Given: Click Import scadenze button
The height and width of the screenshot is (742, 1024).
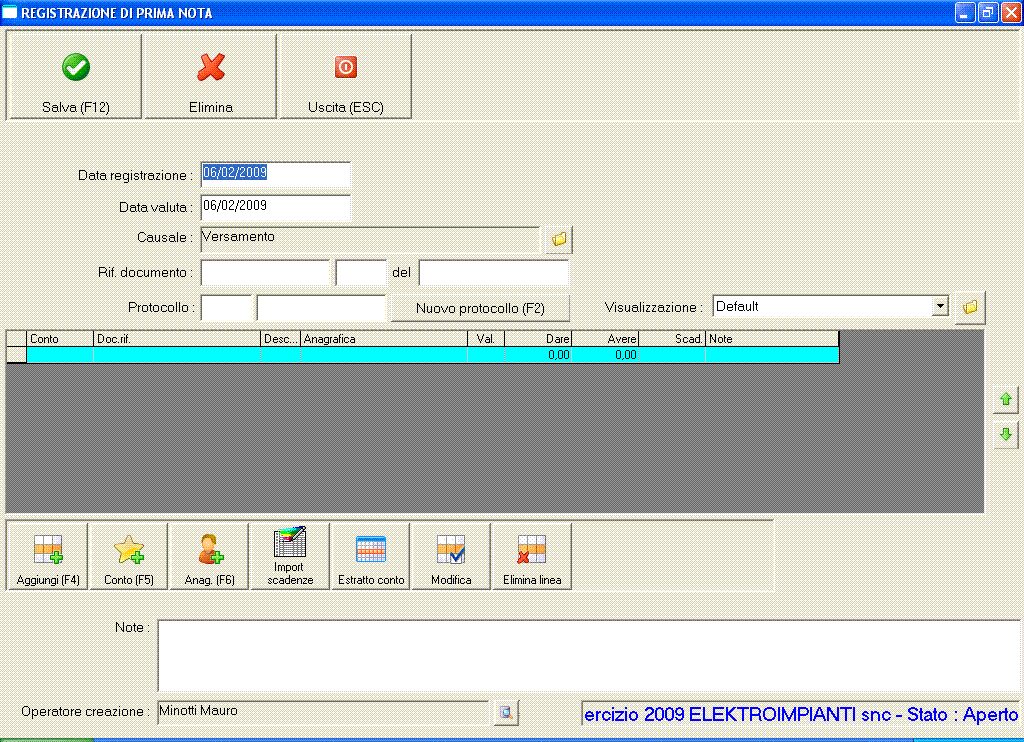Looking at the screenshot, I should click(290, 556).
